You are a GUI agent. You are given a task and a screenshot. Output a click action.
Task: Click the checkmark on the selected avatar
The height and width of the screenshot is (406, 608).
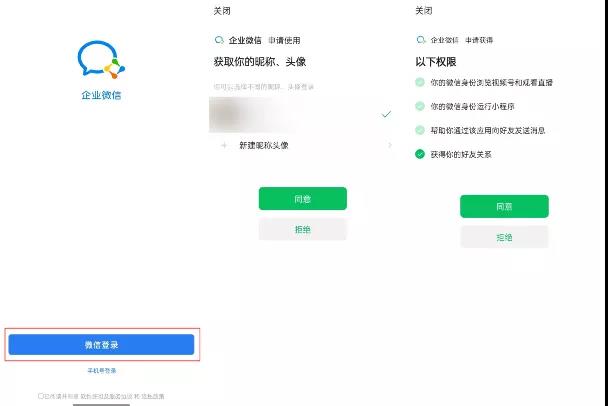pyautogui.click(x=386, y=114)
